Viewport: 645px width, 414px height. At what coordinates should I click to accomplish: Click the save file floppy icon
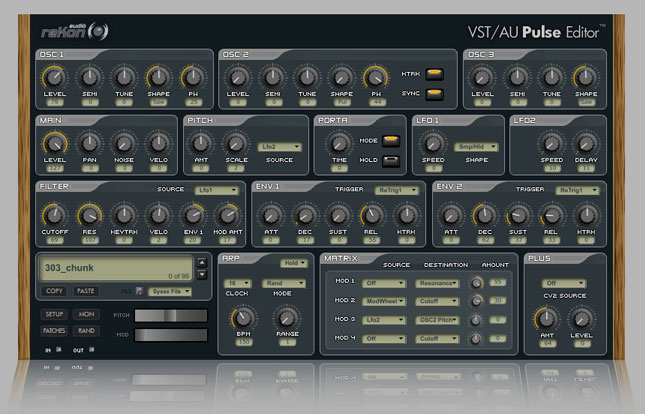point(139,291)
